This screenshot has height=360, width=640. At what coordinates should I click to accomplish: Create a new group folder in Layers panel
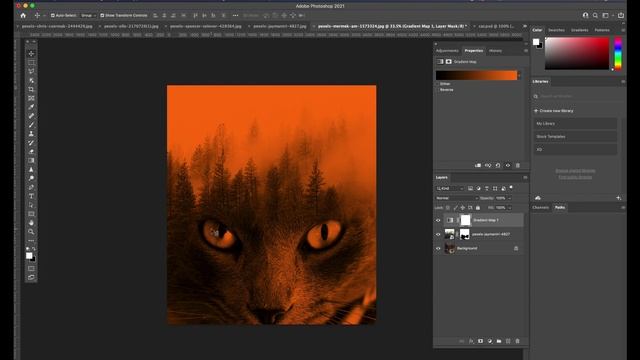[x=499, y=341]
